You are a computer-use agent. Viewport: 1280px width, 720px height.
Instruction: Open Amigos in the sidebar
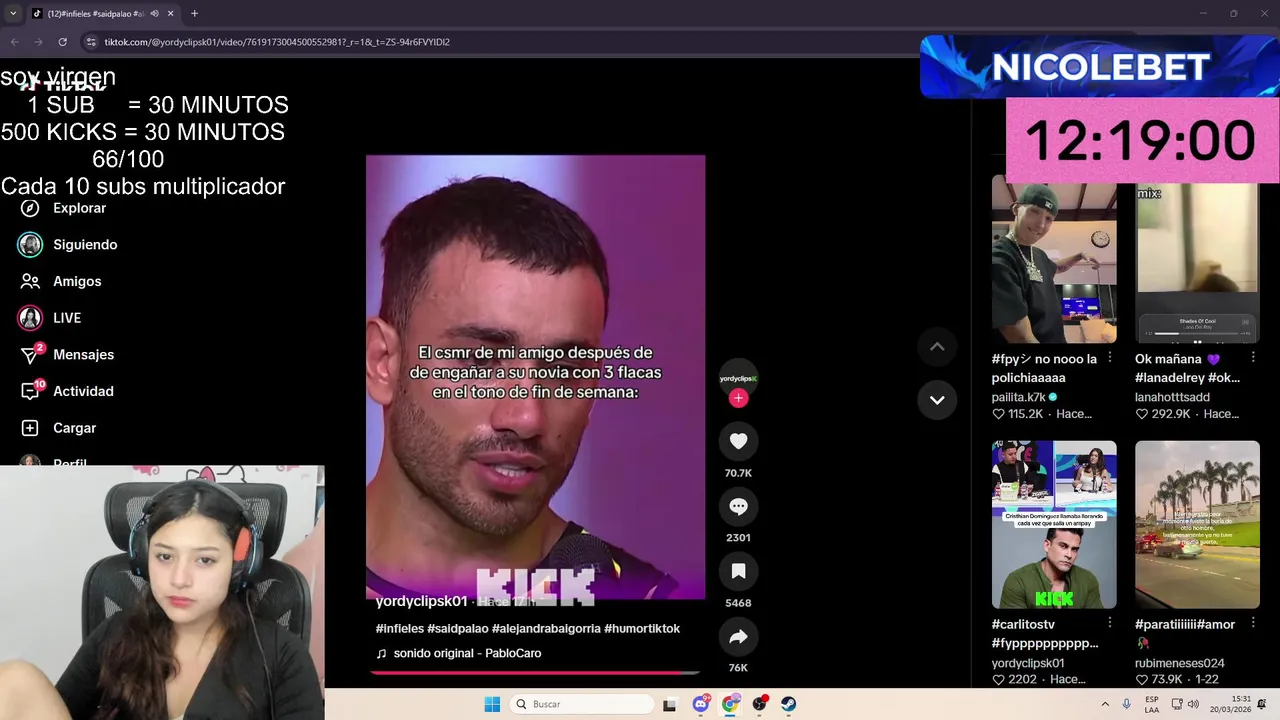[x=77, y=281]
